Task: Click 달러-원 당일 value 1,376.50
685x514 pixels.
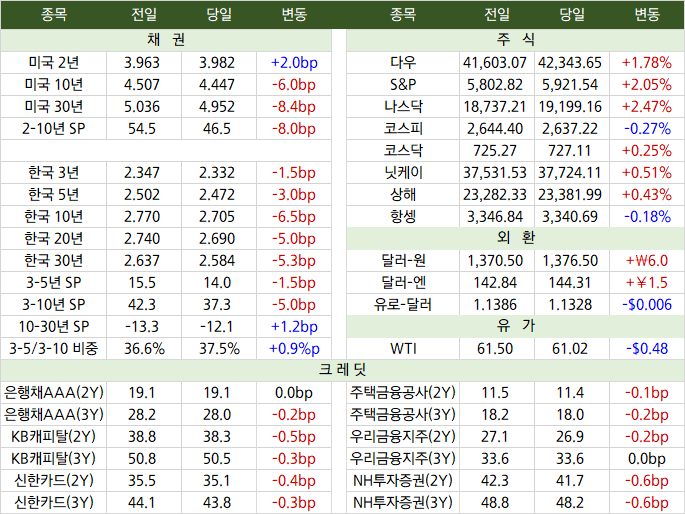Action: (570, 261)
